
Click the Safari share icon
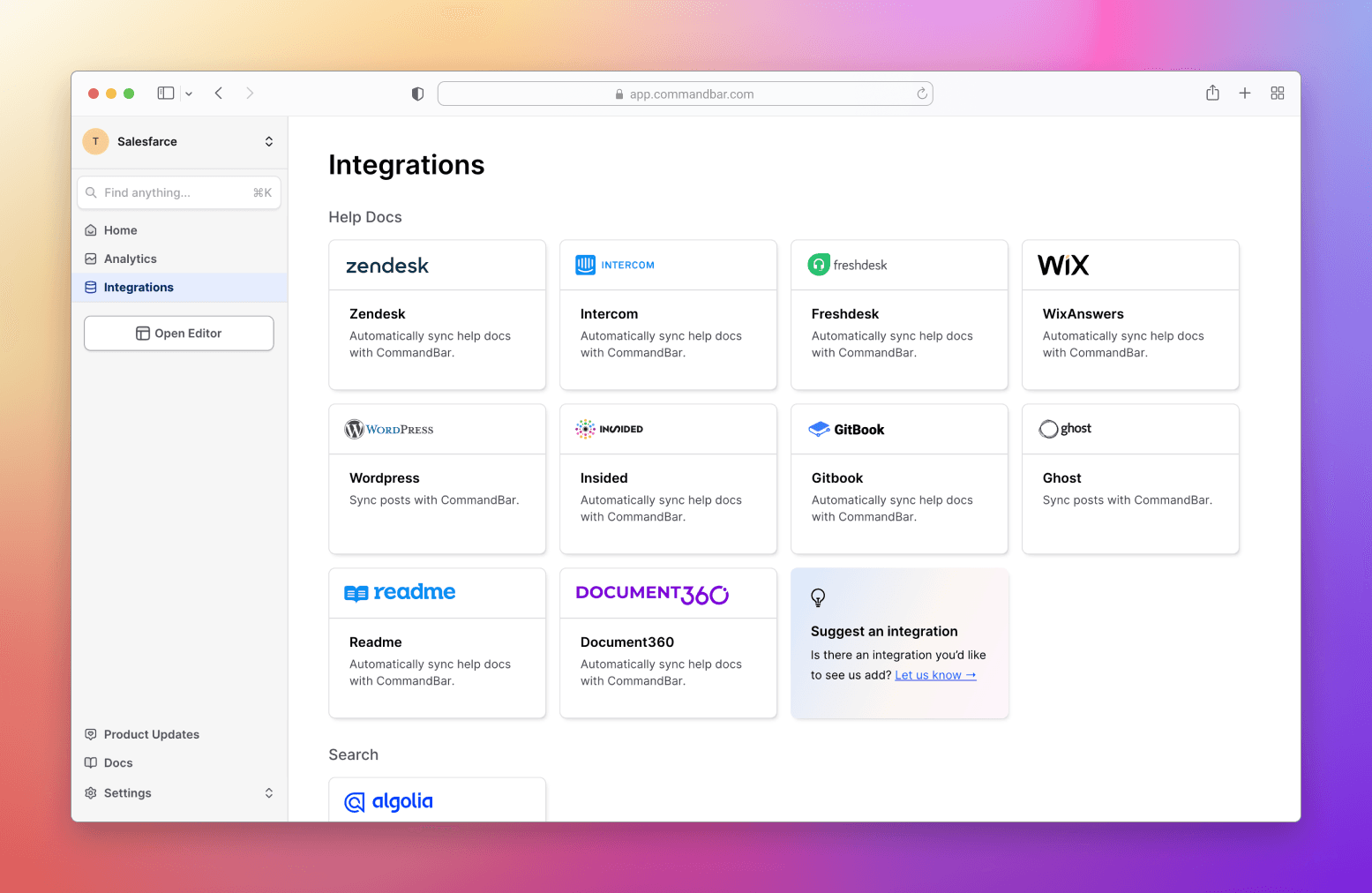[1212, 93]
